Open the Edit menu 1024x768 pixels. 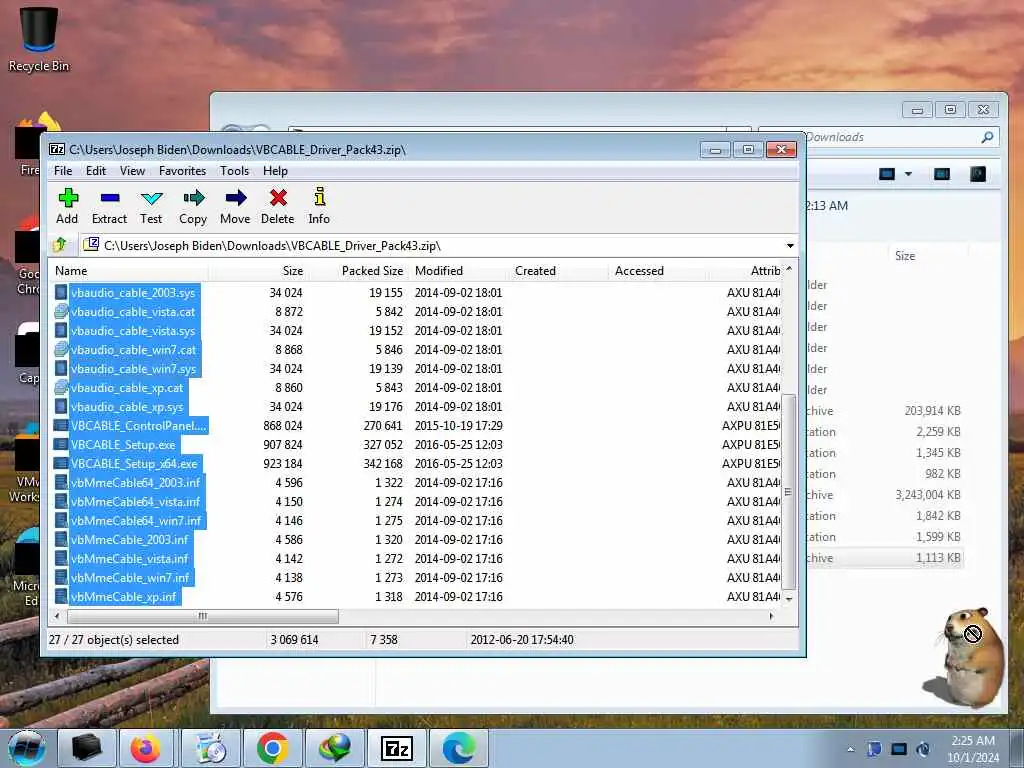click(x=96, y=170)
